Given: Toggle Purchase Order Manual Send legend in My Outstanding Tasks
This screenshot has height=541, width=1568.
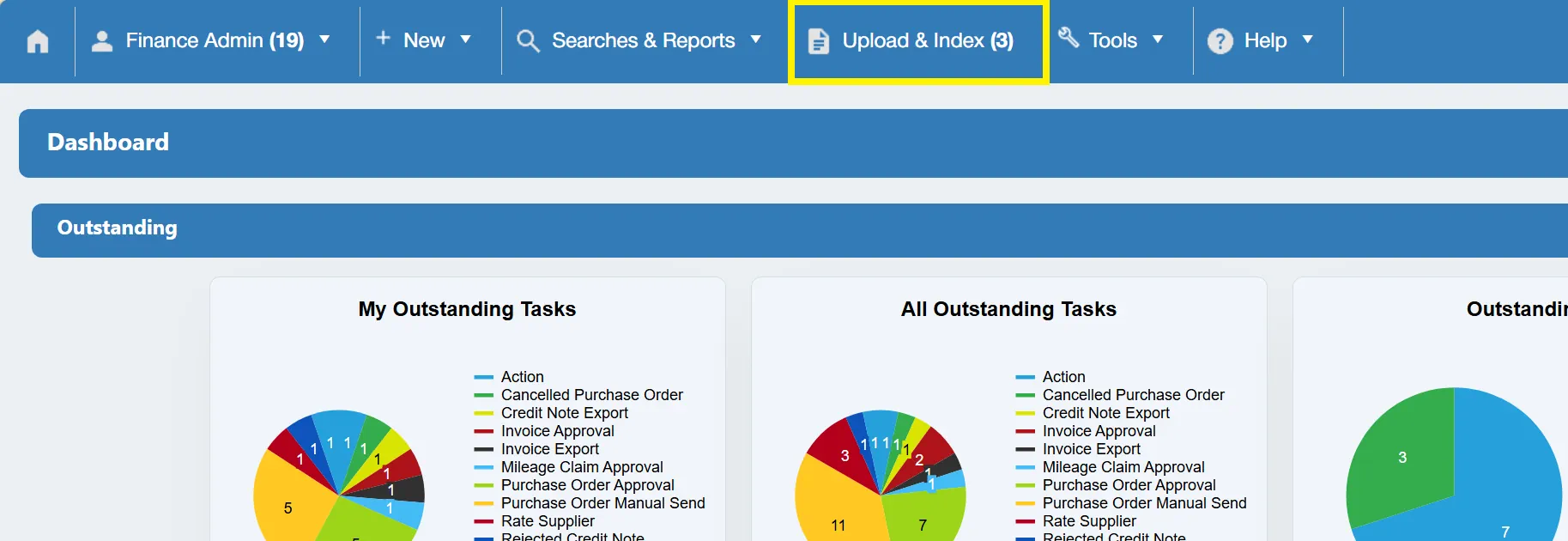Looking at the screenshot, I should pos(590,503).
